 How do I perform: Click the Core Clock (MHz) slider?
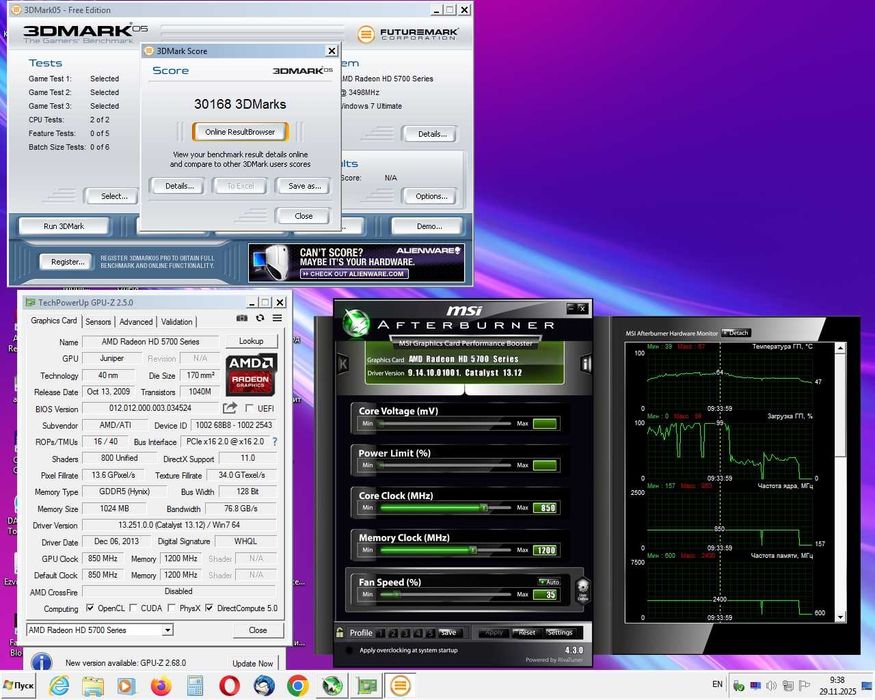445,508
